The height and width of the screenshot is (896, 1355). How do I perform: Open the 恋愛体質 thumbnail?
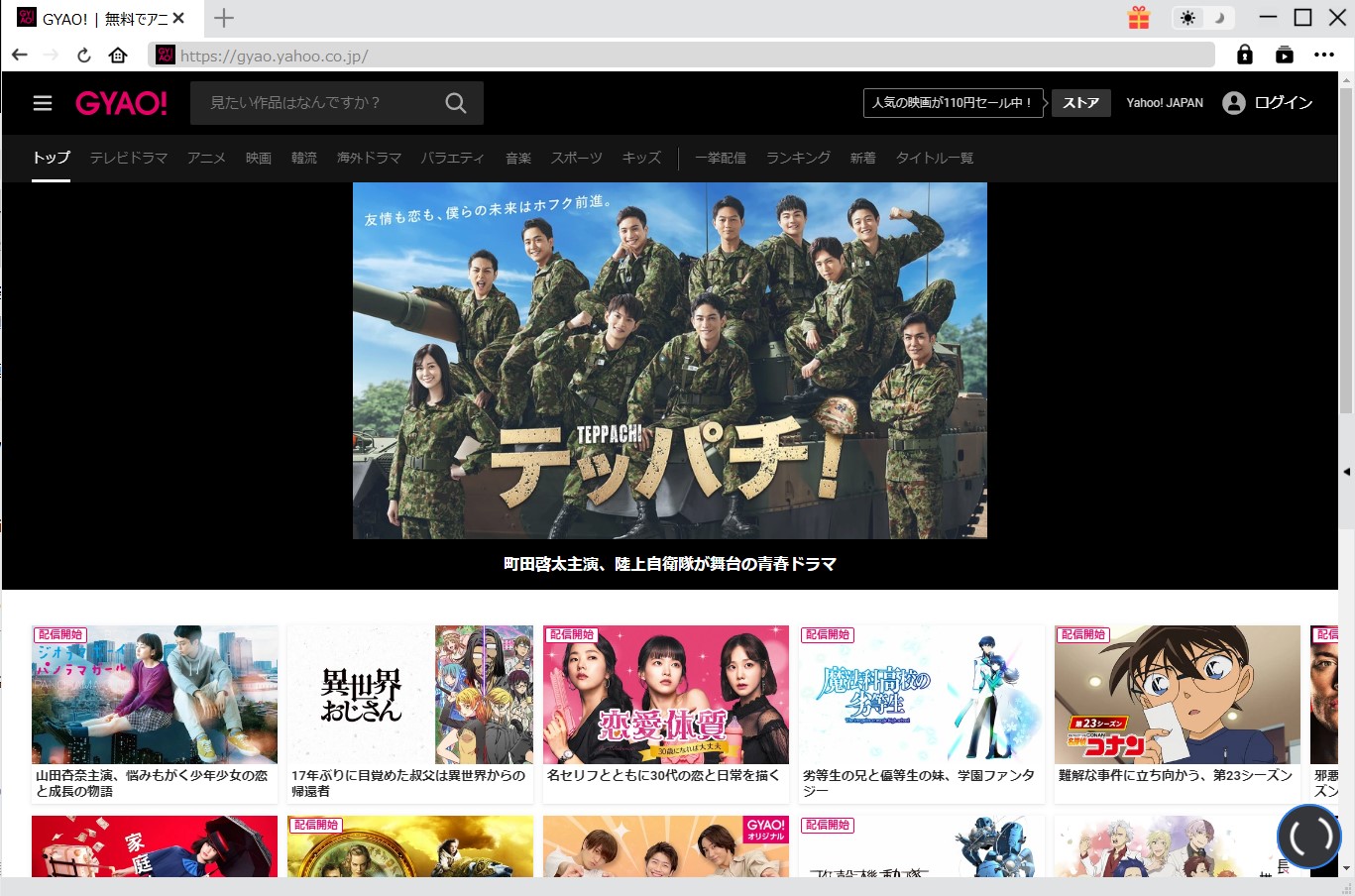pyautogui.click(x=666, y=695)
